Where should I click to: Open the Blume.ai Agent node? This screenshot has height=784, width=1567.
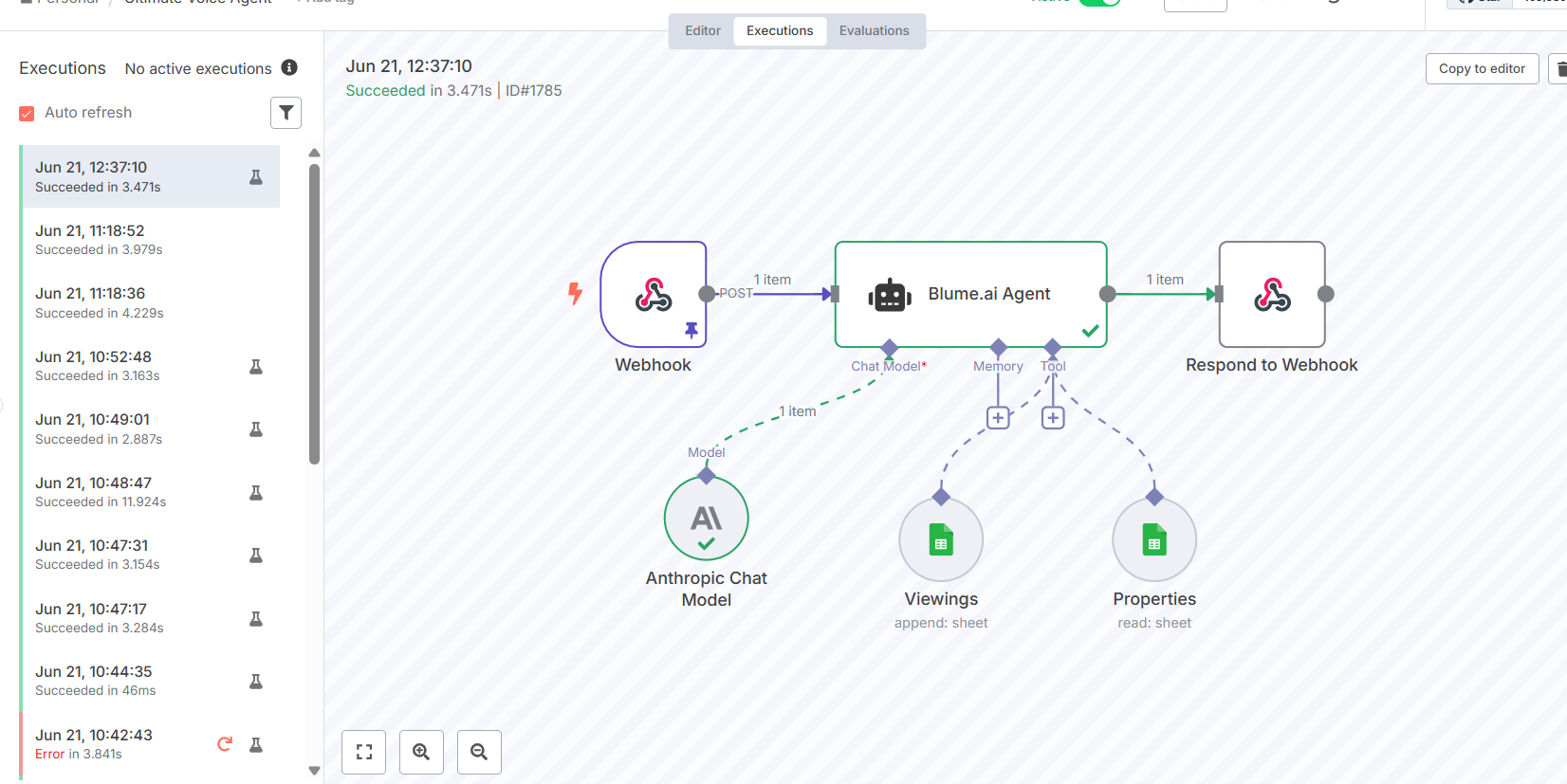coord(970,294)
